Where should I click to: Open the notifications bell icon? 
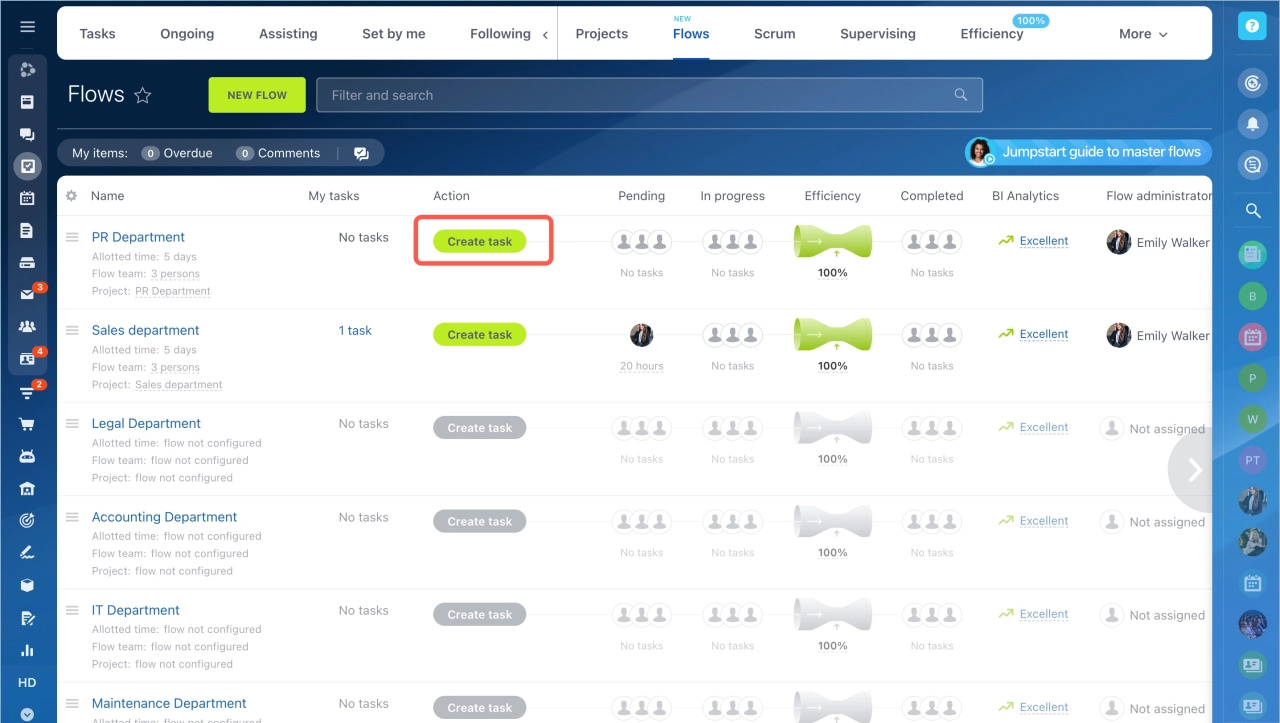pyautogui.click(x=1252, y=123)
